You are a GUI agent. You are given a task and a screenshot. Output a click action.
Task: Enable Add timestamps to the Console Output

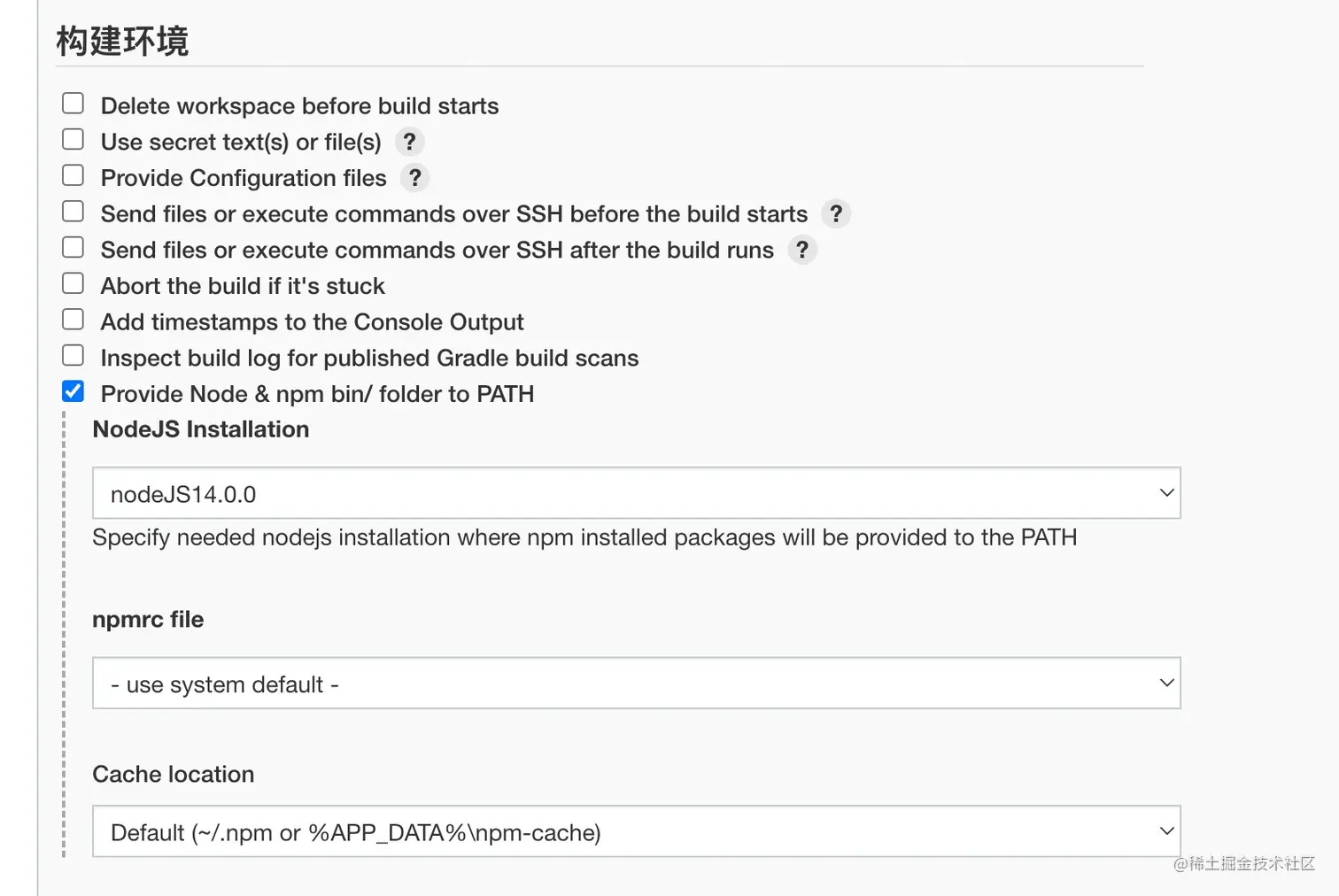(74, 320)
